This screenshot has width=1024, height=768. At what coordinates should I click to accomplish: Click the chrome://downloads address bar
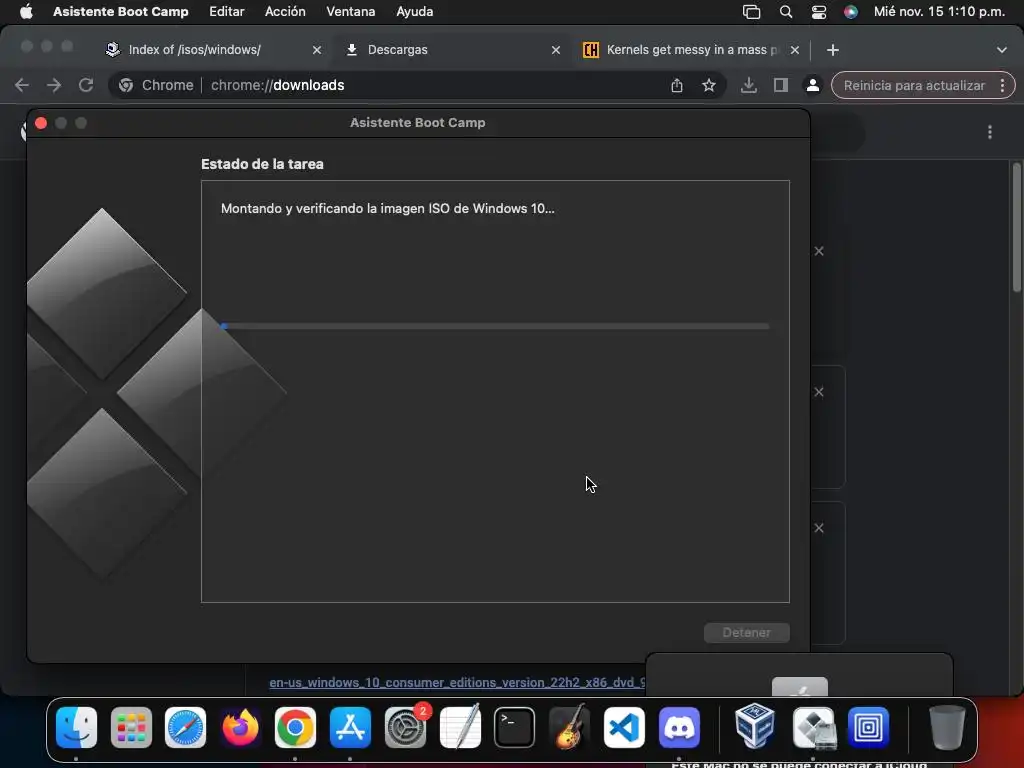click(x=418, y=86)
